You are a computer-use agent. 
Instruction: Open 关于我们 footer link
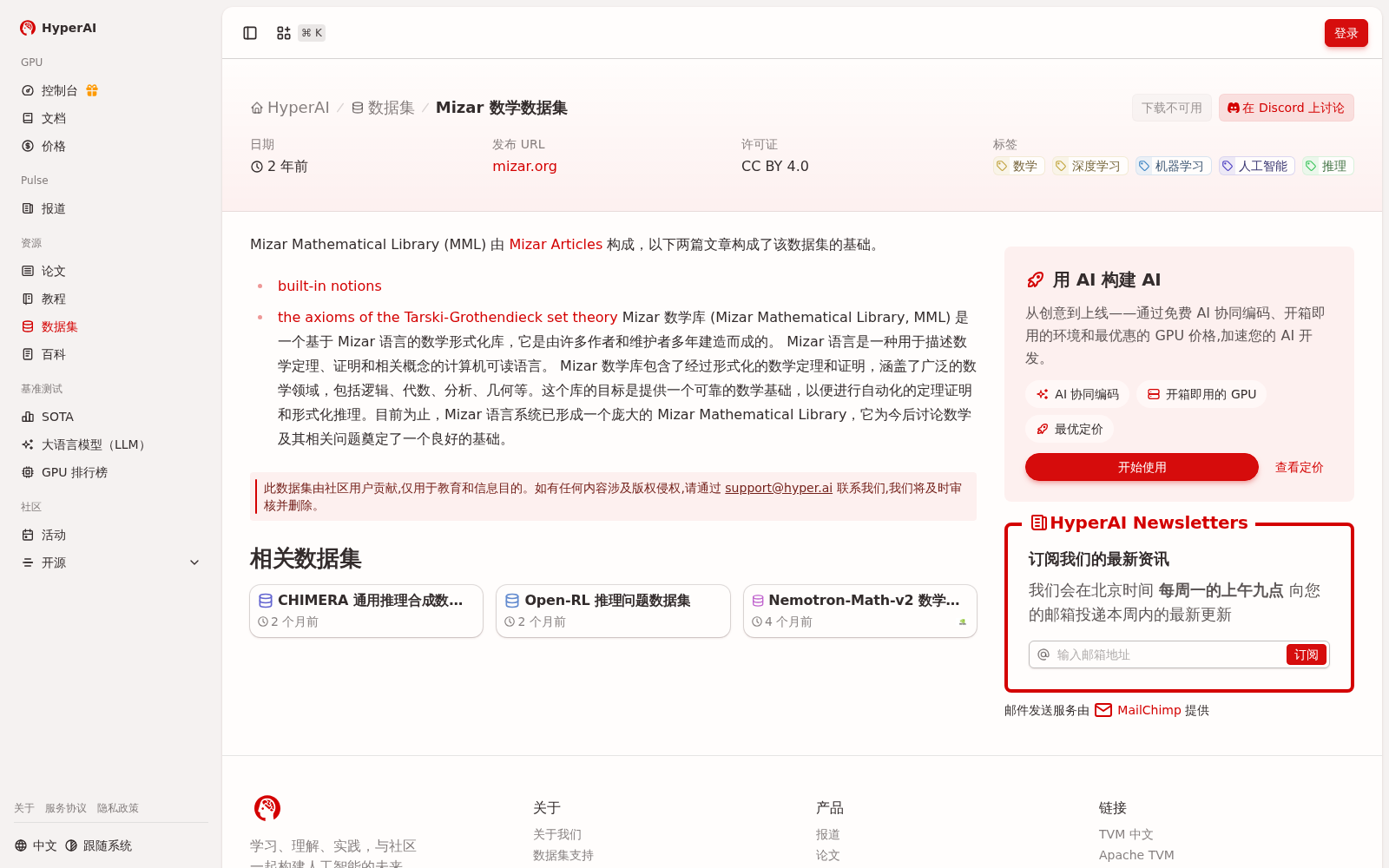click(x=557, y=834)
